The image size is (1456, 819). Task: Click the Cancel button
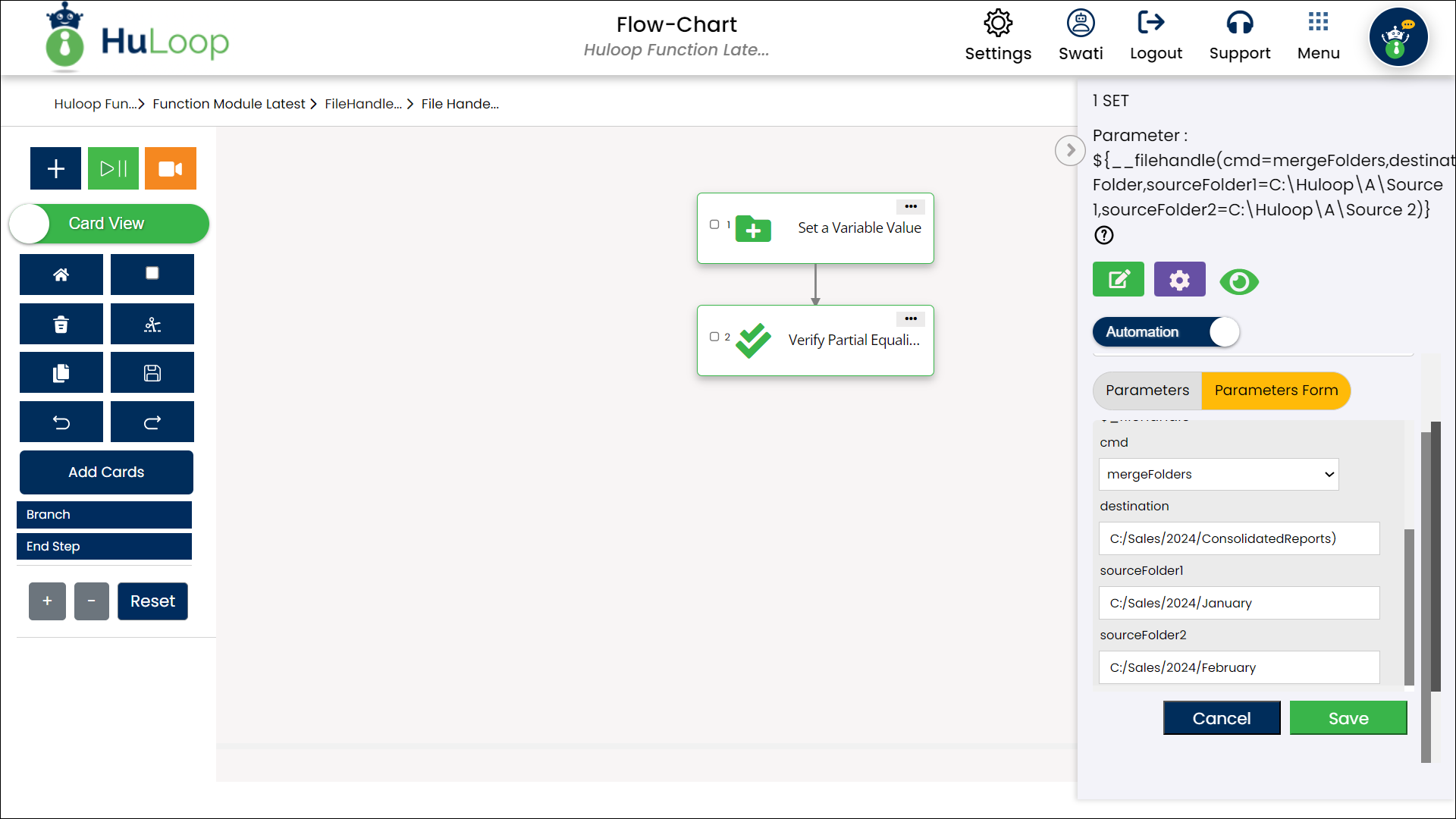(x=1222, y=718)
